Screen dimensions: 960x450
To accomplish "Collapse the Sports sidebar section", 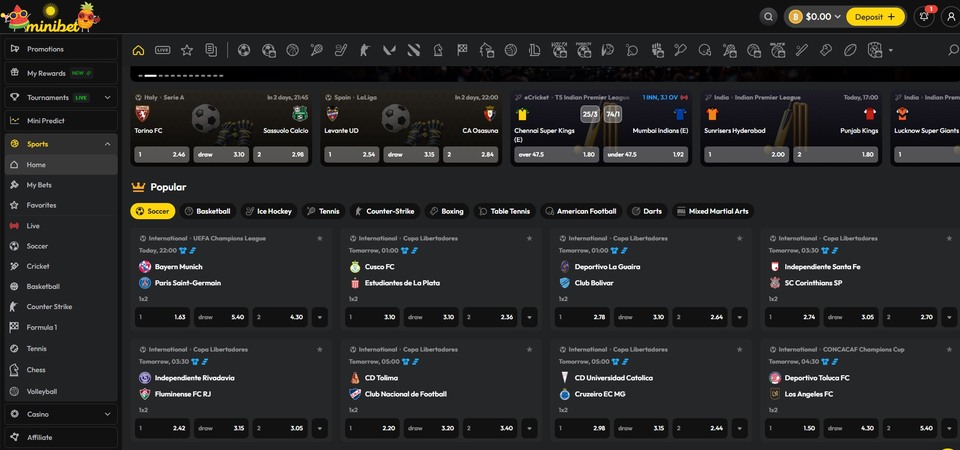I will (108, 144).
